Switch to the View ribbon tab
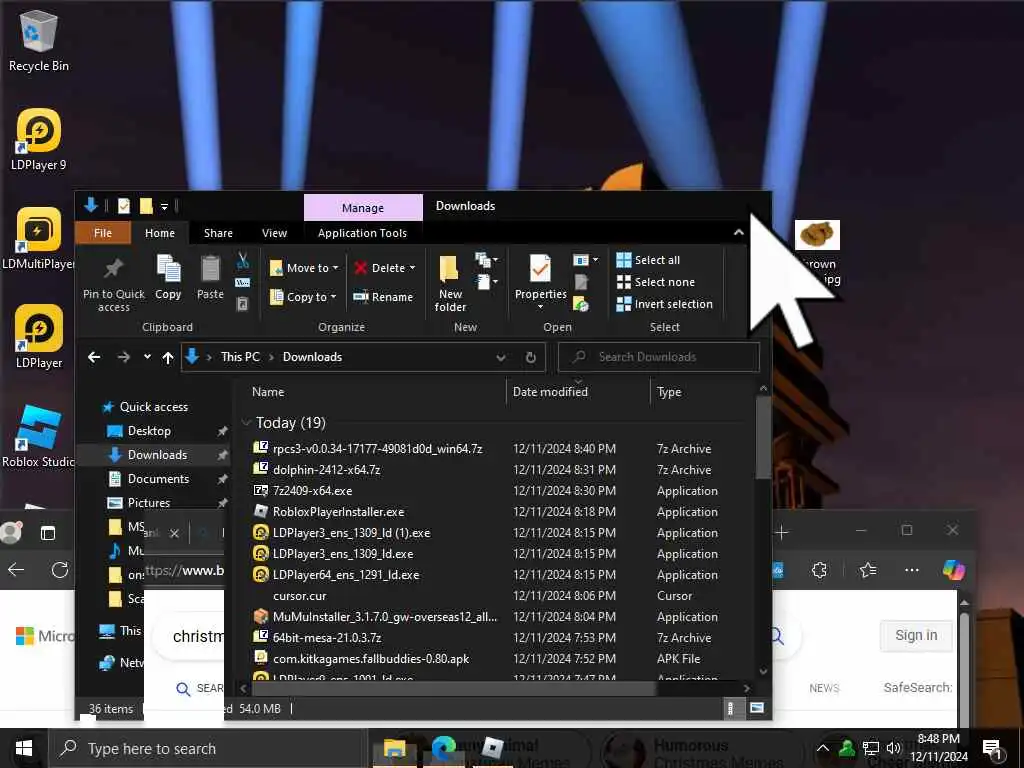 point(274,233)
